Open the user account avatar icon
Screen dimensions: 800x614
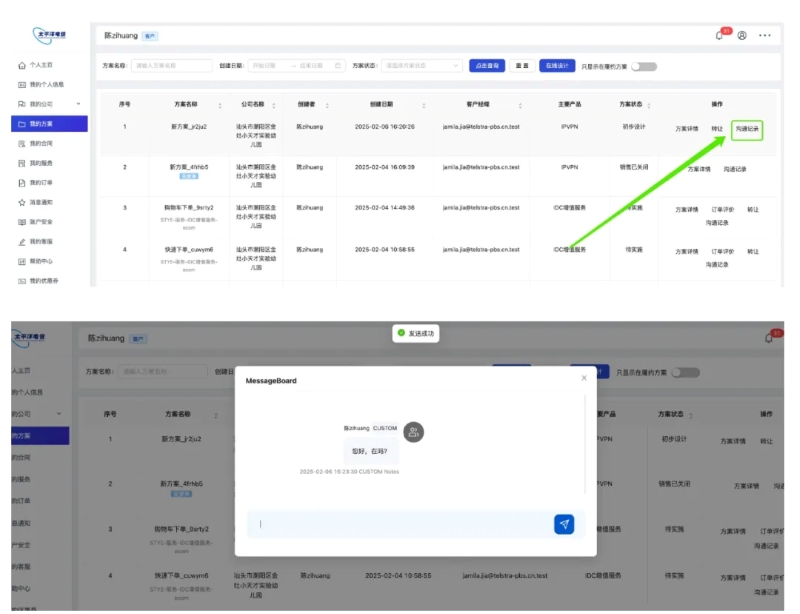[x=742, y=35]
